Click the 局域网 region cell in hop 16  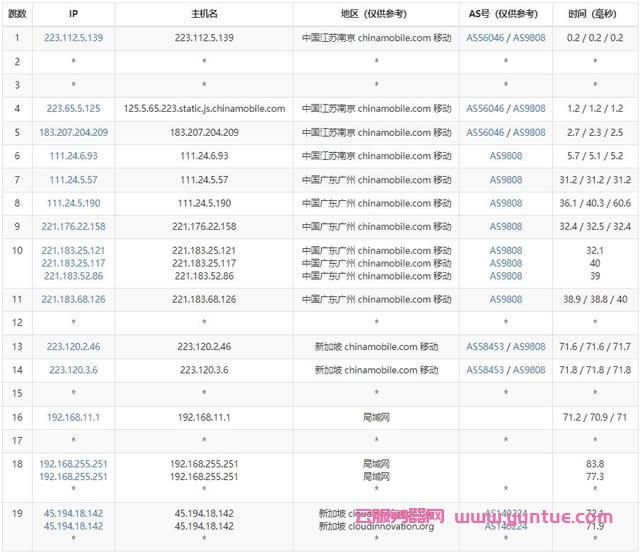tap(376, 417)
